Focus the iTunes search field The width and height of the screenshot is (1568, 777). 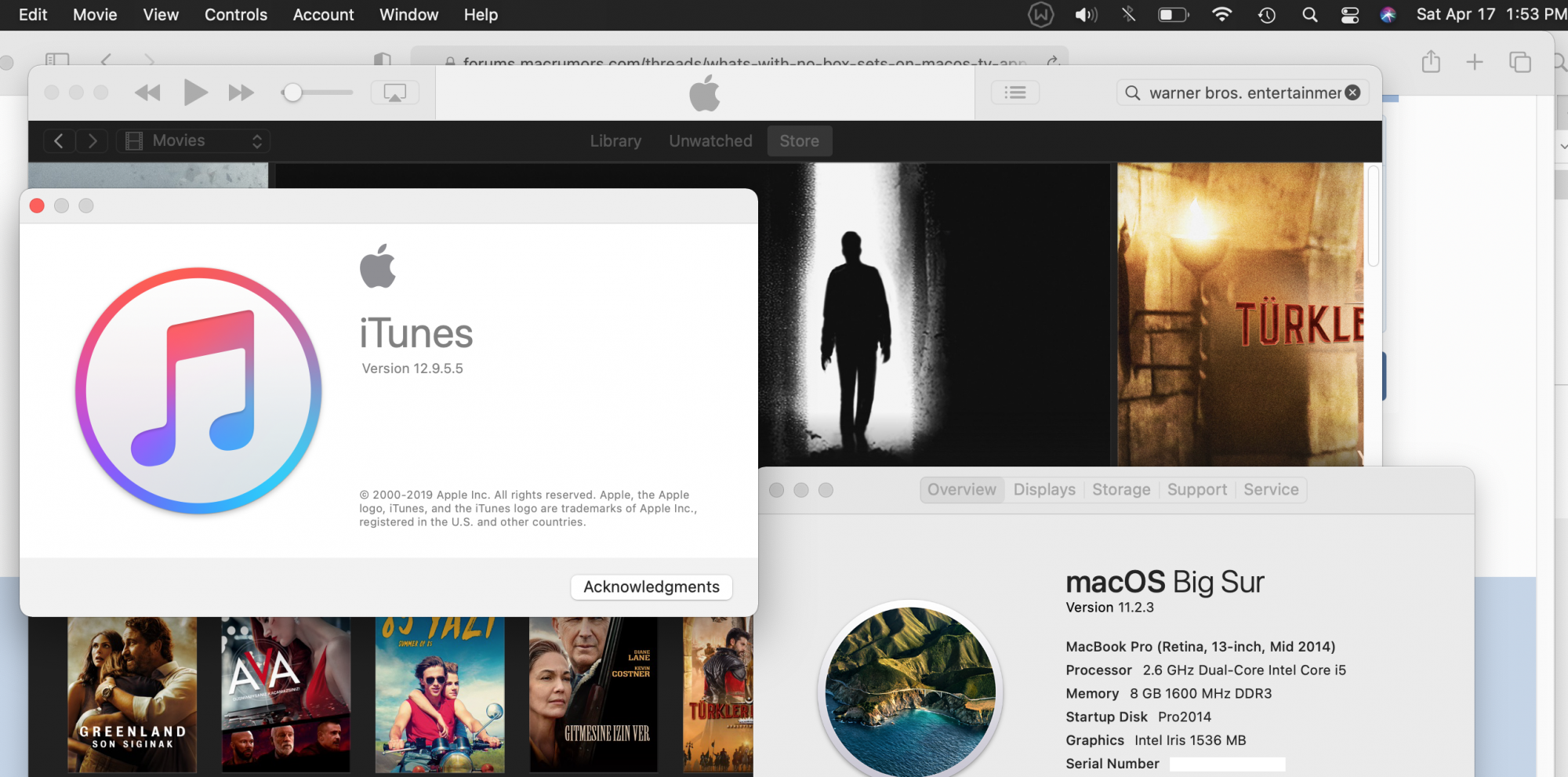pyautogui.click(x=1243, y=93)
